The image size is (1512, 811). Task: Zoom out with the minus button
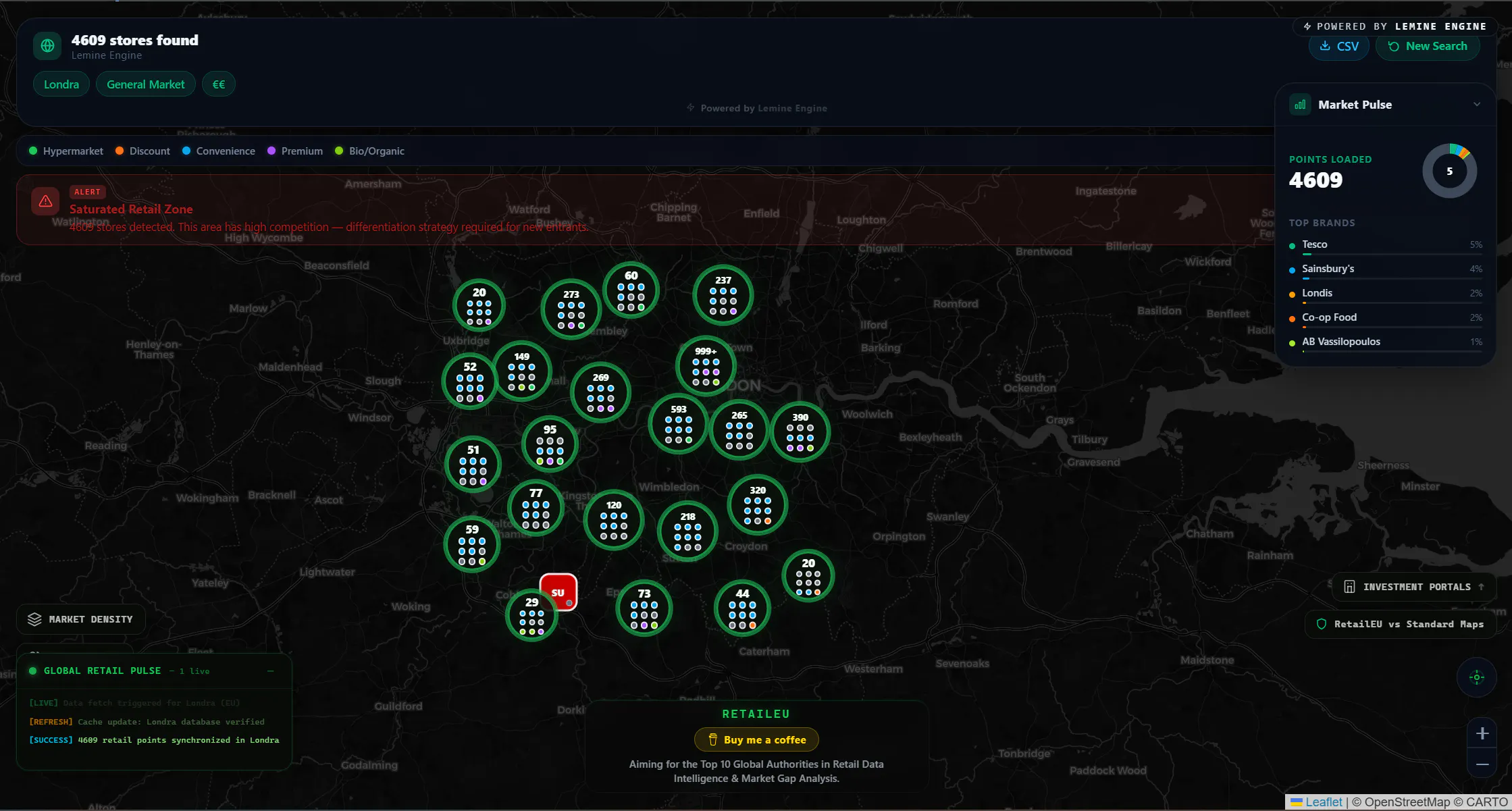pos(1482,764)
